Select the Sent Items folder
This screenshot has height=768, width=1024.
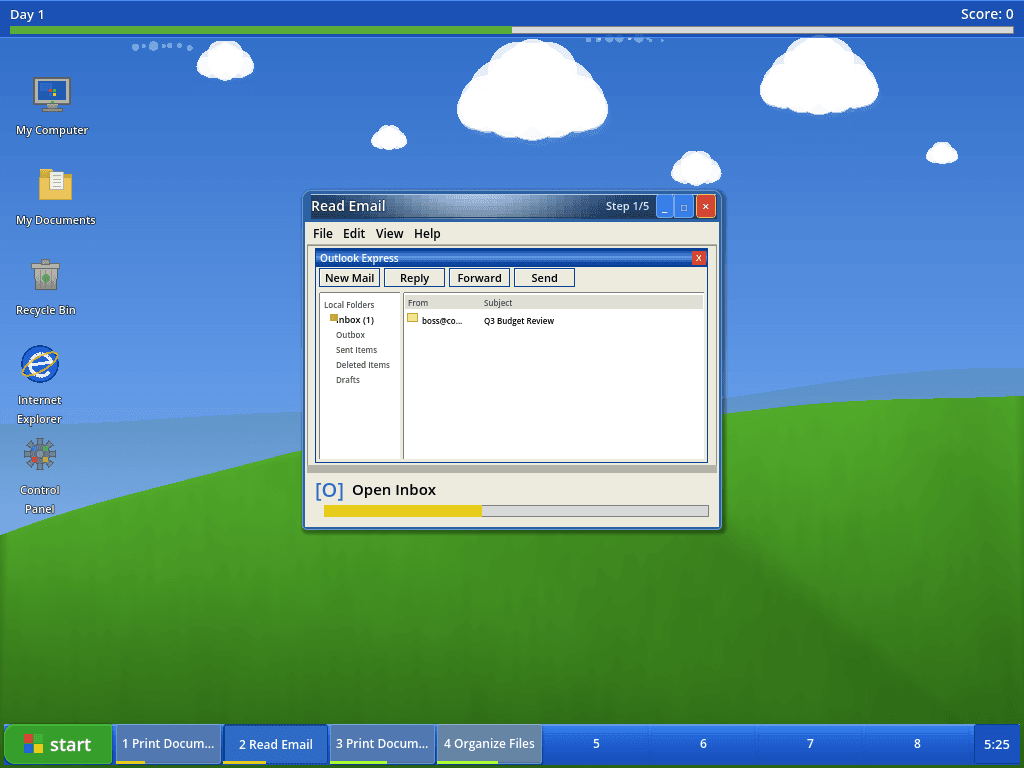pyautogui.click(x=356, y=349)
